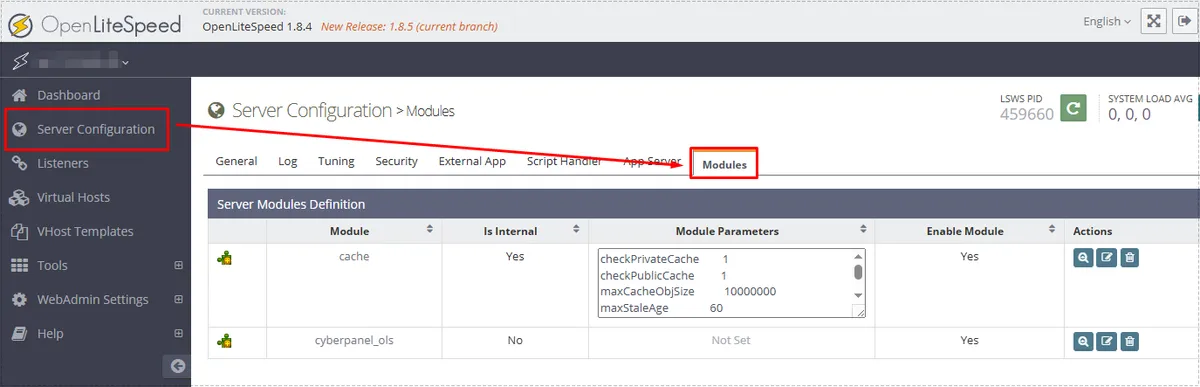Click the cache module name cell
This screenshot has height=387, width=1200.
coord(355,256)
